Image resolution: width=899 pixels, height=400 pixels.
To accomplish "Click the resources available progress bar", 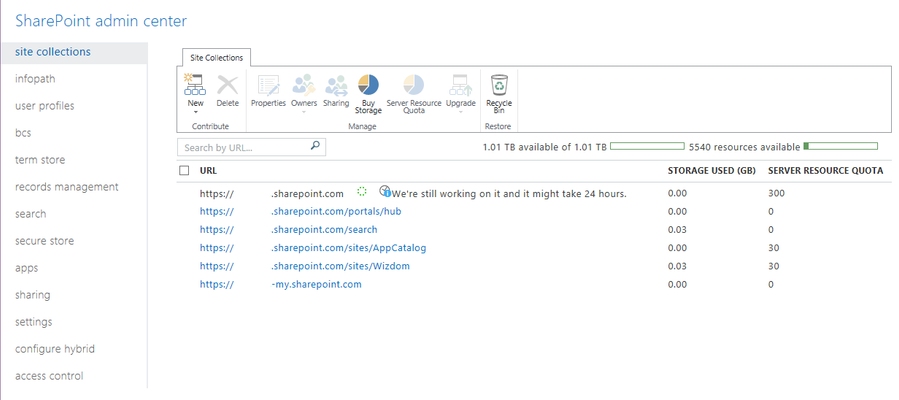I will (x=841, y=147).
